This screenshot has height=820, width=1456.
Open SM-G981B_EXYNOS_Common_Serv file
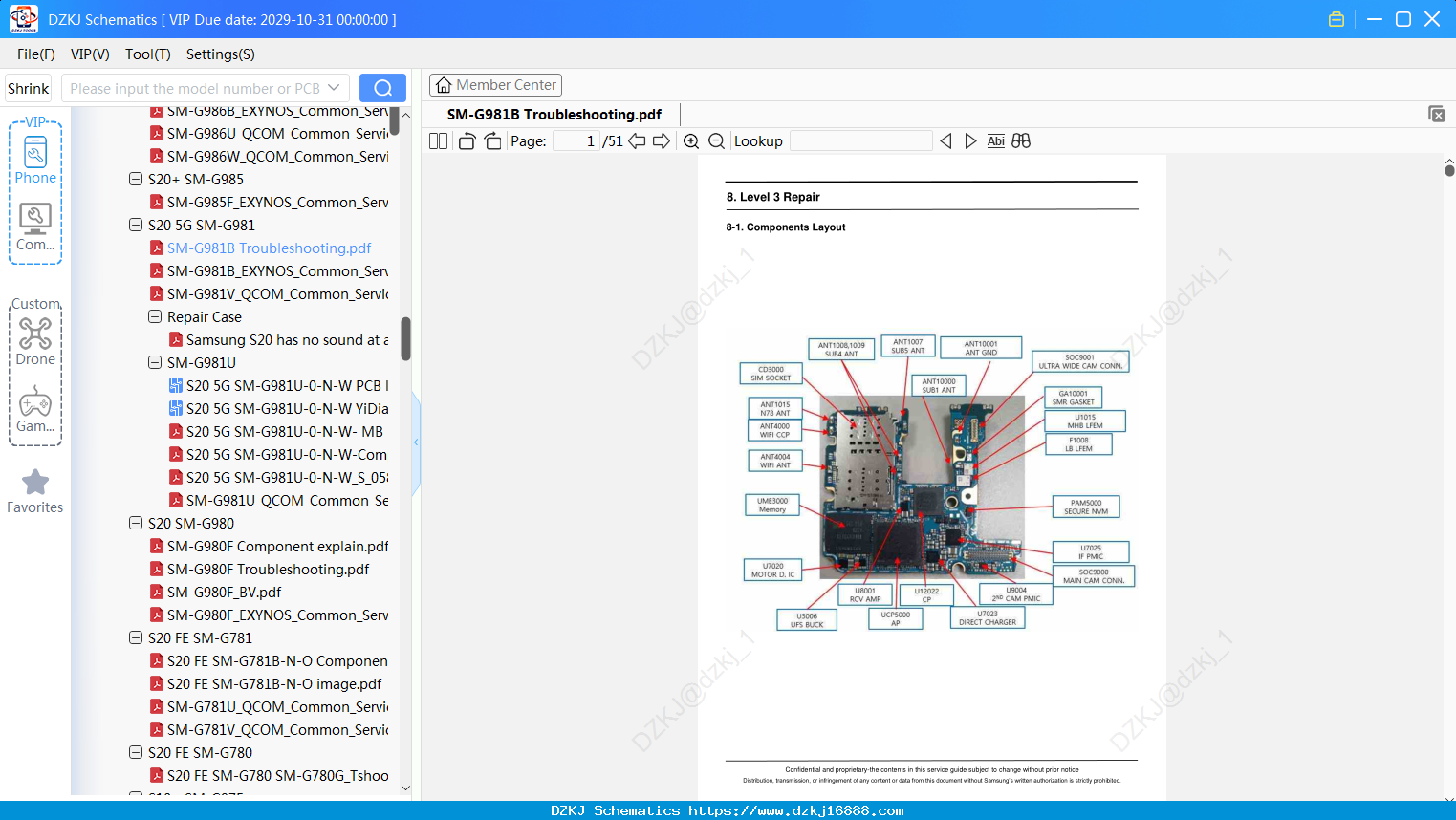point(269,271)
